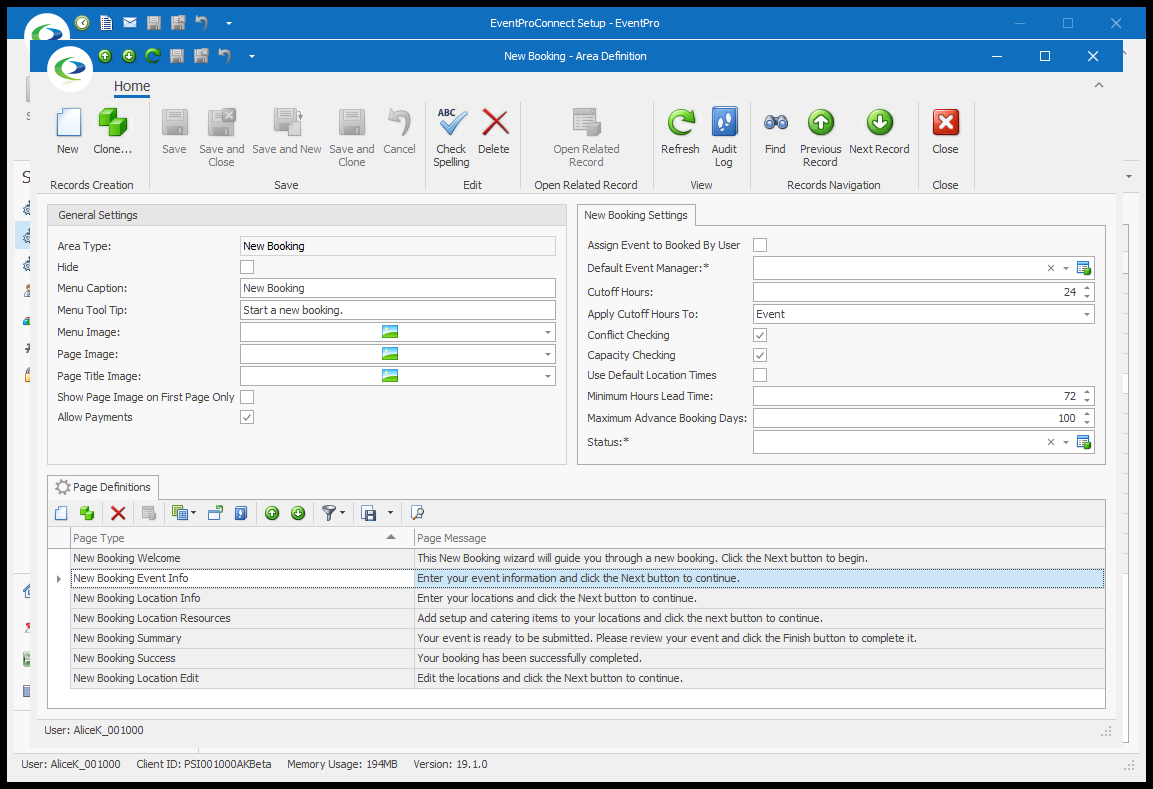Click the lookup button beside the Status field
Viewport: 1153px width, 789px height.
[x=1083, y=443]
